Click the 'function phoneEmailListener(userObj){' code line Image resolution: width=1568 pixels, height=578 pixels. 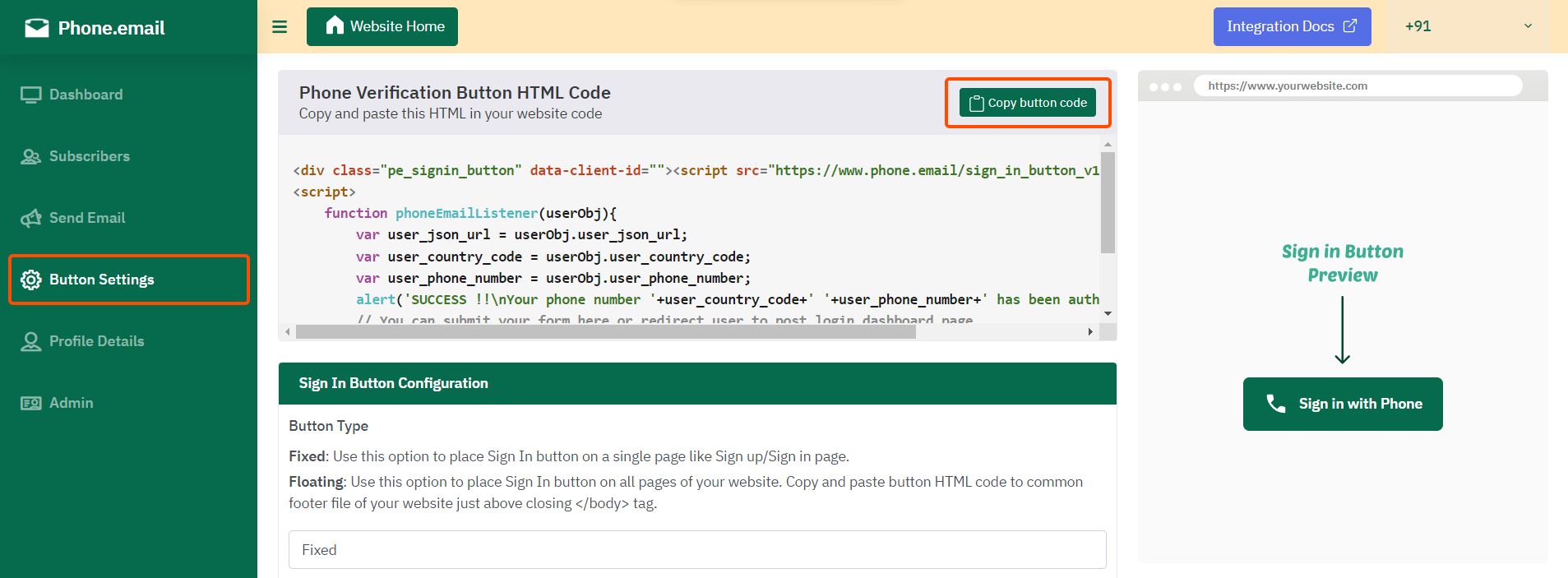tap(470, 213)
